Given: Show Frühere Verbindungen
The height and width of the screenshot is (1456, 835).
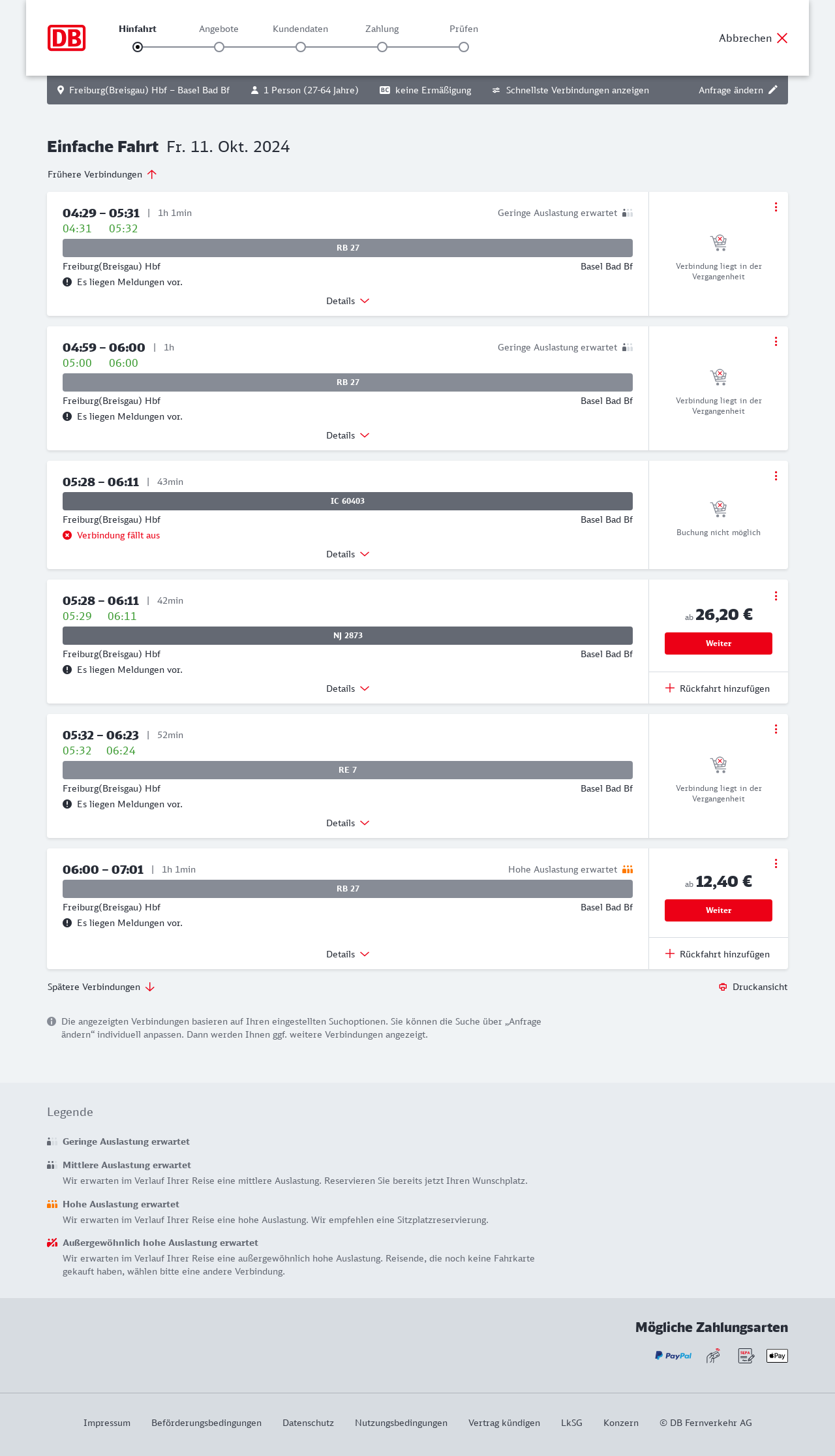Looking at the screenshot, I should pos(102,174).
